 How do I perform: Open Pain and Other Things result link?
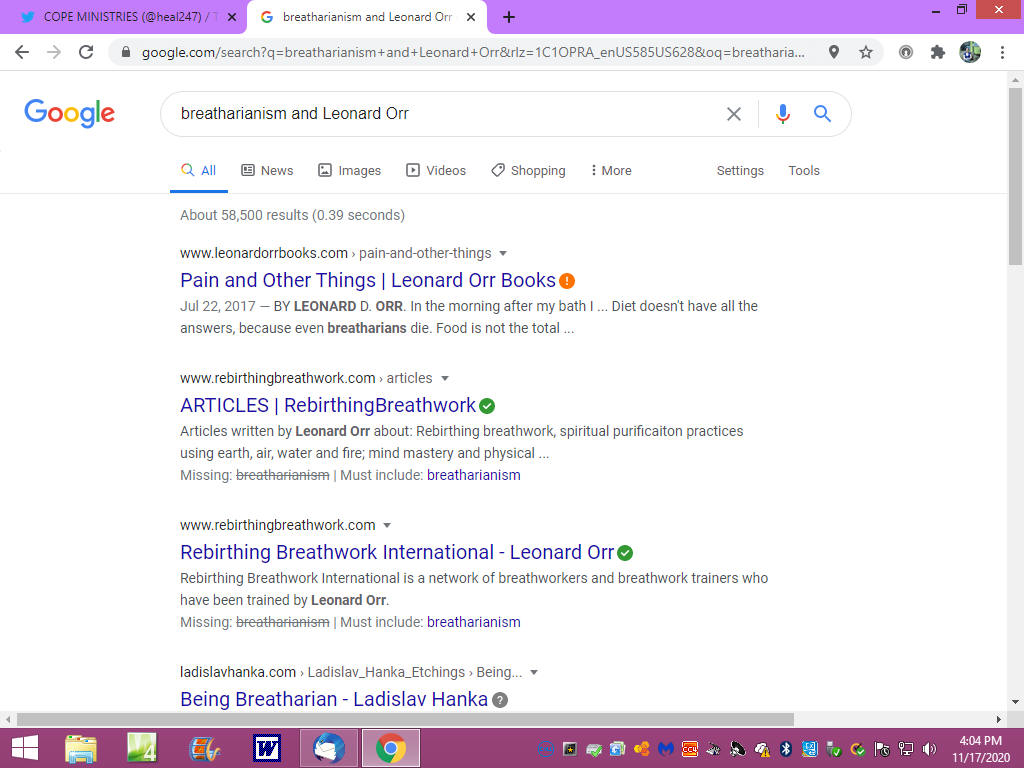click(x=368, y=280)
